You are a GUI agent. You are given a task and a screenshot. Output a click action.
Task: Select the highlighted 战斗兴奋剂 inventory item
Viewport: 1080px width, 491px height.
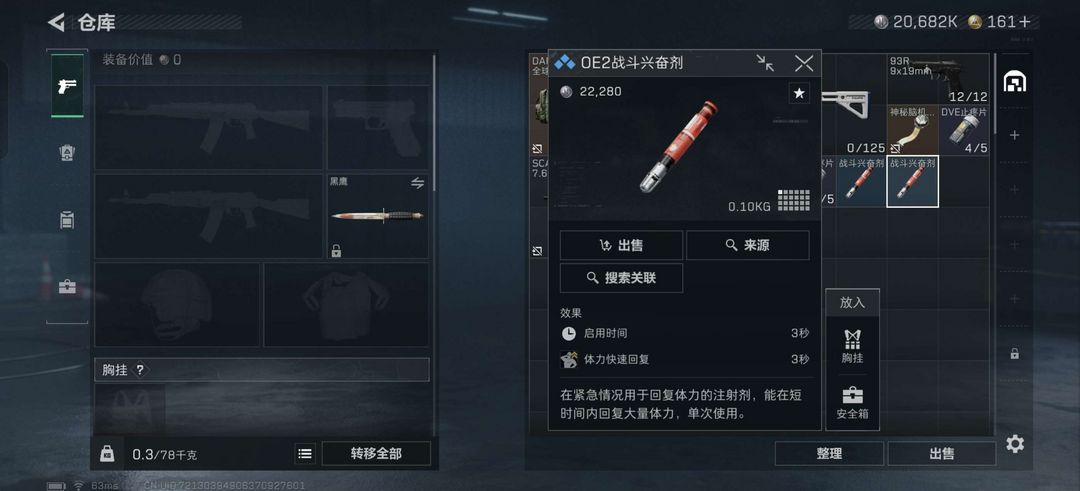coord(913,181)
